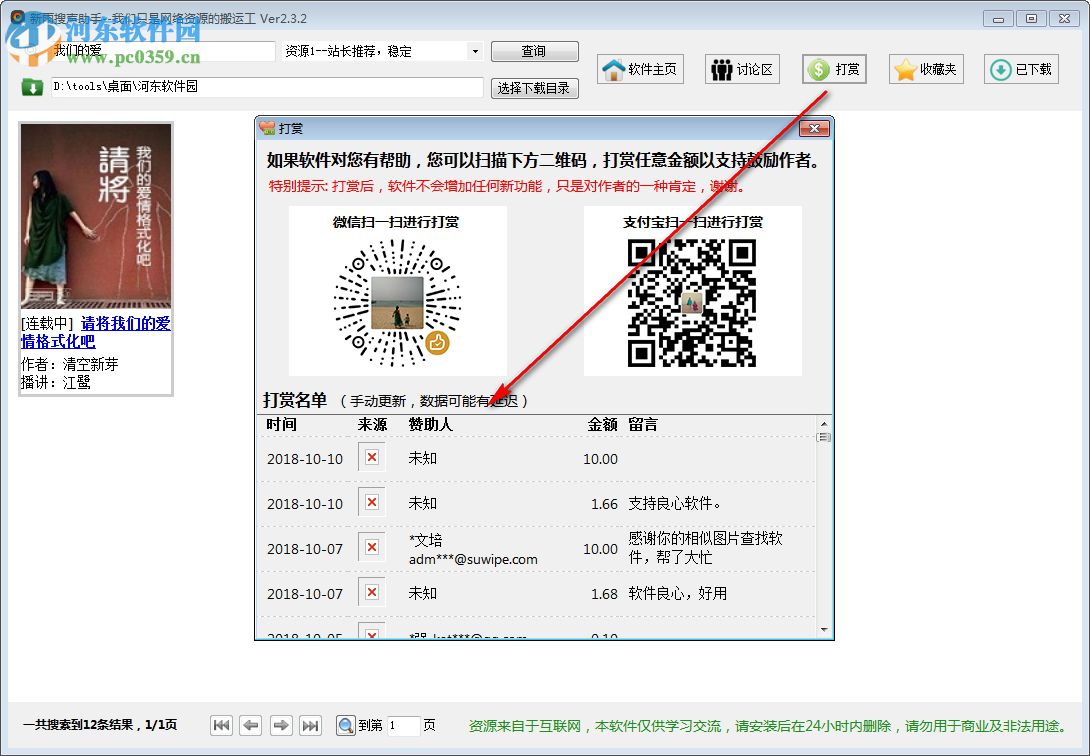Click source icon of first 2018-10-10 row
The height and width of the screenshot is (756, 1090).
372,457
